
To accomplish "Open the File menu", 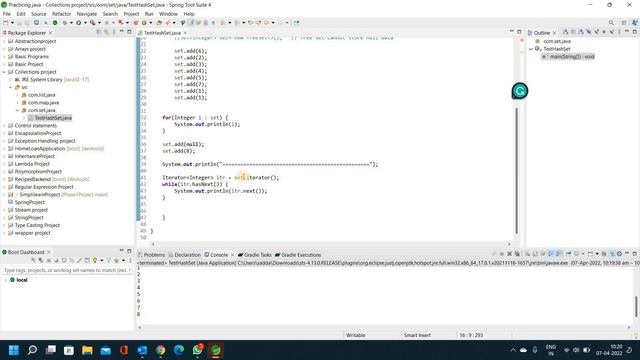I will pos(7,13).
